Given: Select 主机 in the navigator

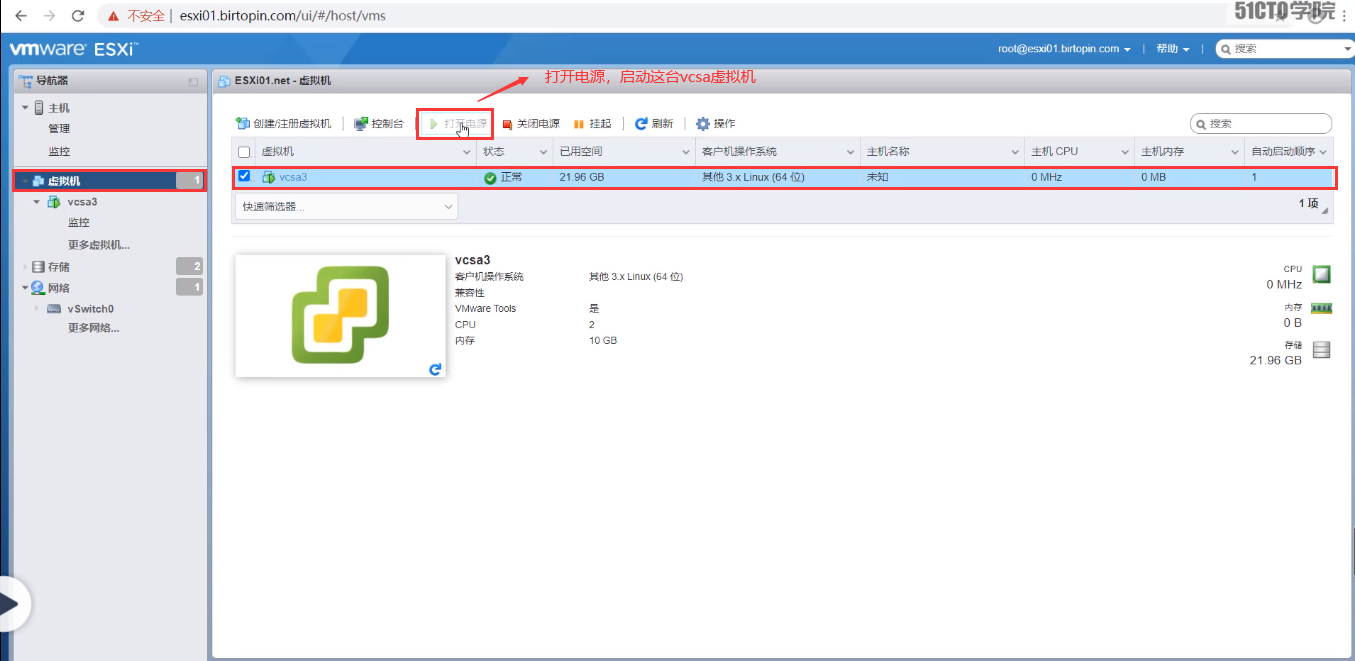Looking at the screenshot, I should (59, 107).
